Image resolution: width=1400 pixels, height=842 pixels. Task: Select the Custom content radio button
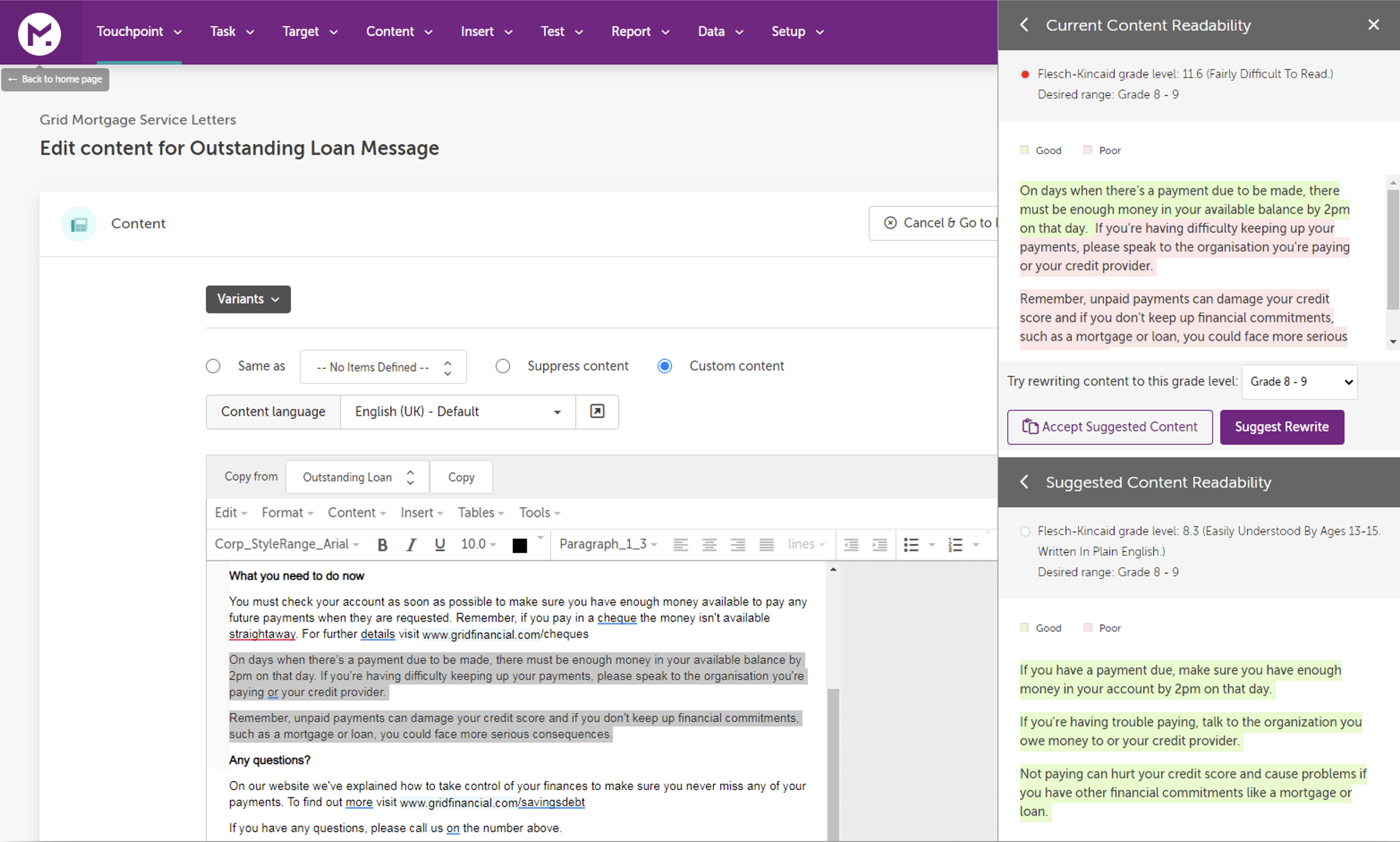click(x=665, y=366)
